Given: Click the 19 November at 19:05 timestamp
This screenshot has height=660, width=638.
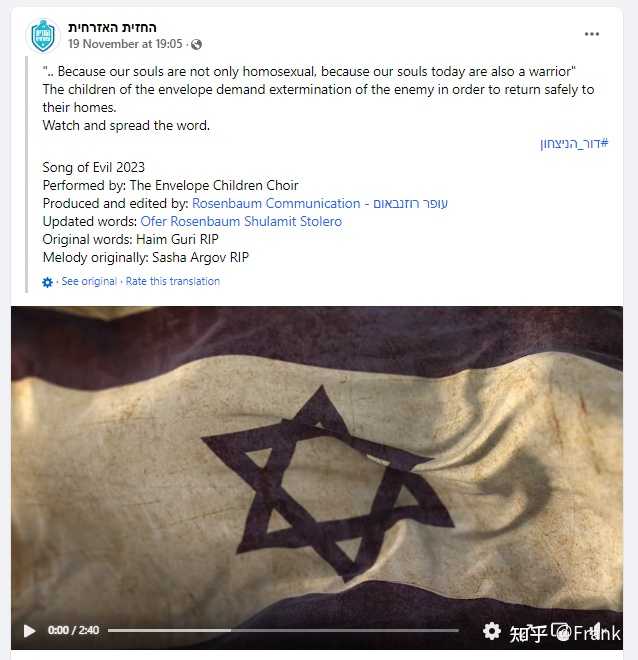Looking at the screenshot, I should click(x=125, y=44).
